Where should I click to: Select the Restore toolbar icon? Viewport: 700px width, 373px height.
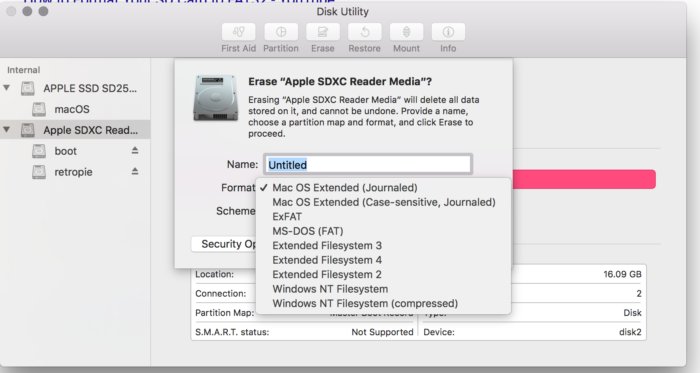pyautogui.click(x=364, y=32)
